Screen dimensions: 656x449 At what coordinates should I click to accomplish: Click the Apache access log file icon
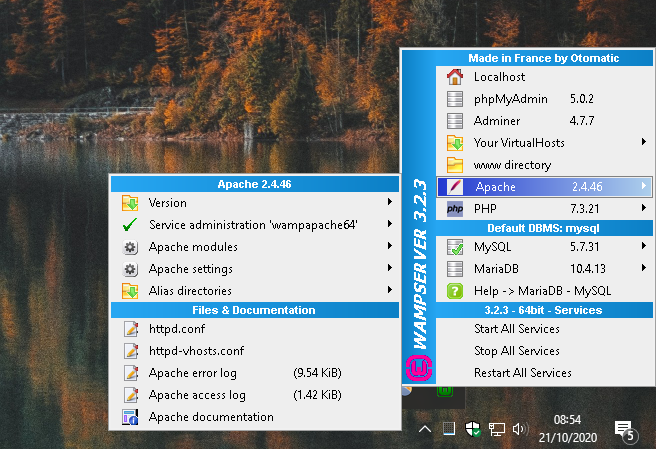tap(131, 395)
